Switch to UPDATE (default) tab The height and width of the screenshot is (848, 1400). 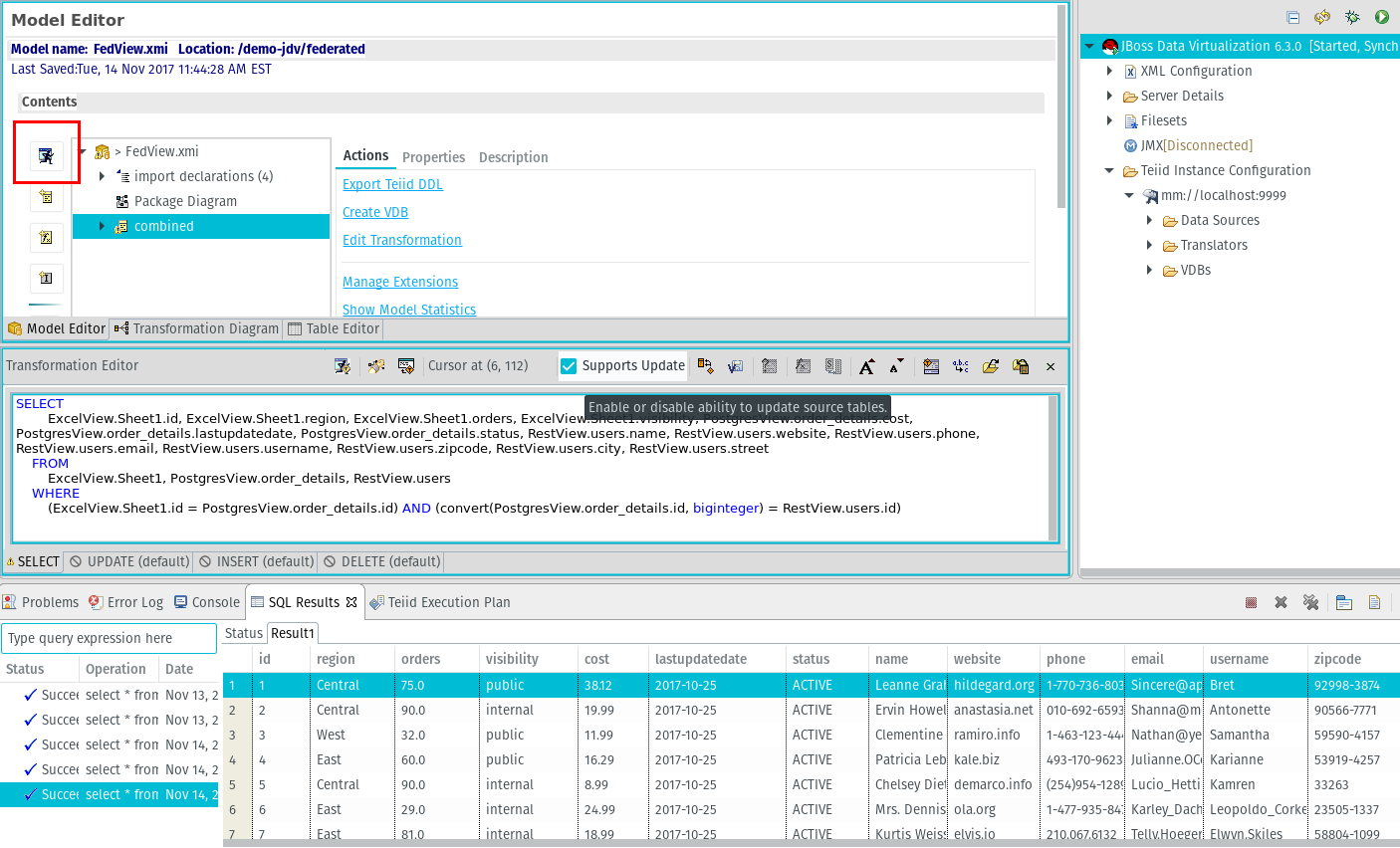[x=128, y=561]
